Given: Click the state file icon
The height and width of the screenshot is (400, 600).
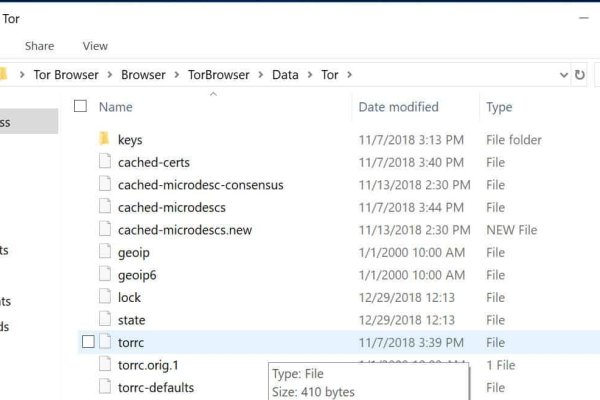Looking at the screenshot, I should tap(105, 320).
